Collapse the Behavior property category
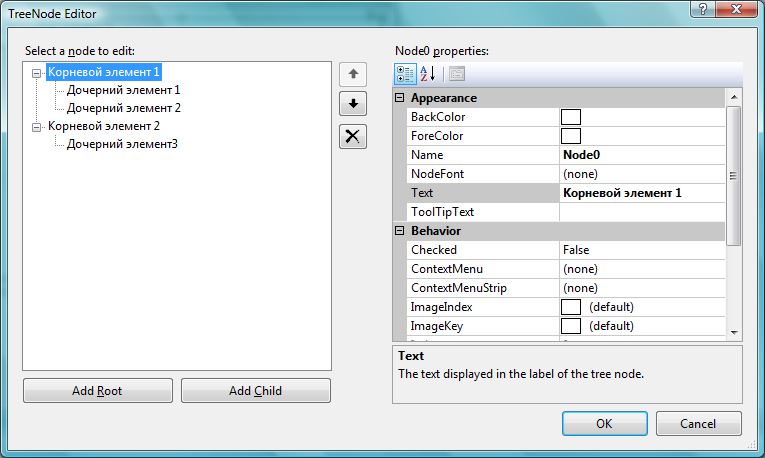765x458 pixels. pos(400,231)
